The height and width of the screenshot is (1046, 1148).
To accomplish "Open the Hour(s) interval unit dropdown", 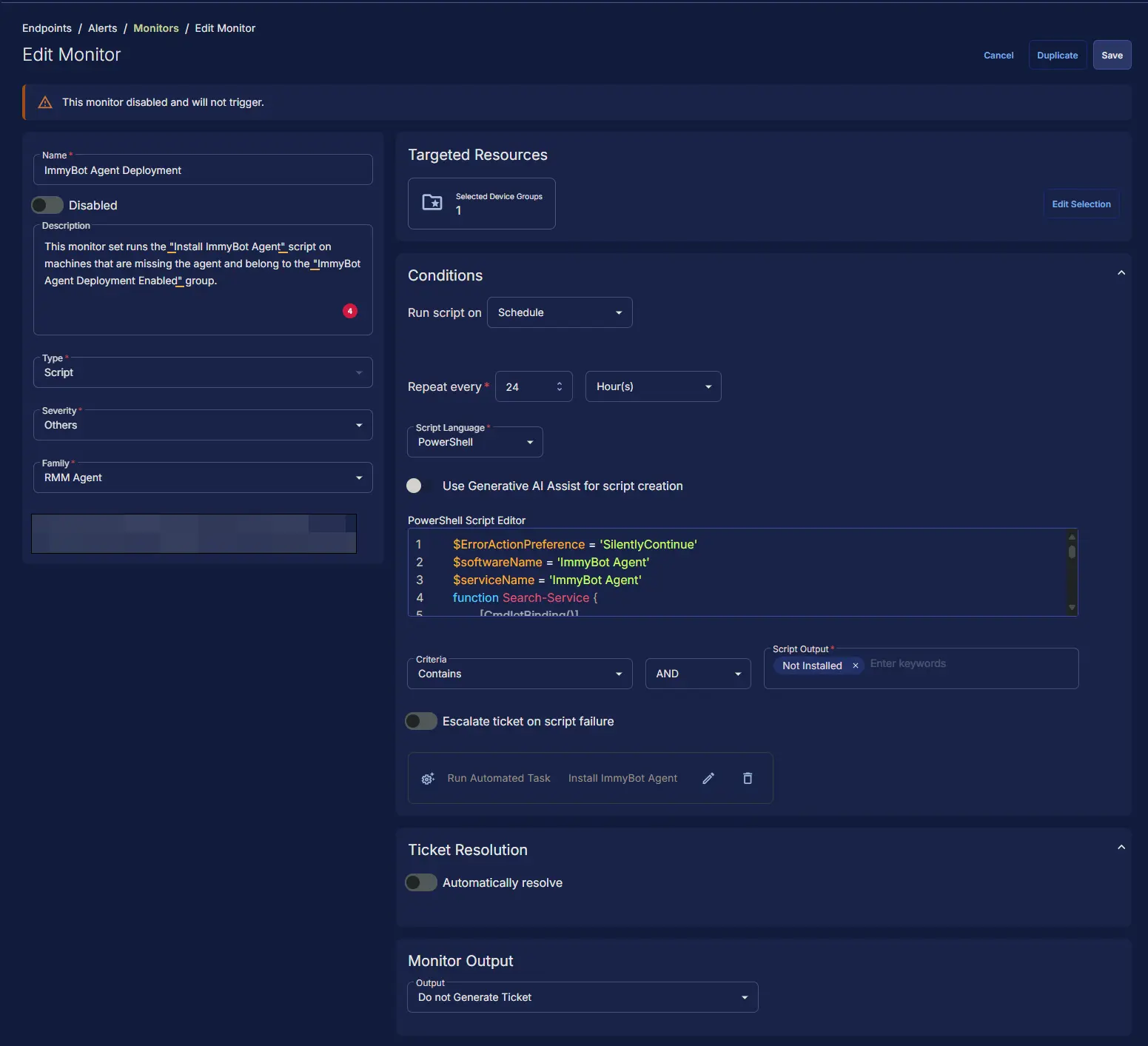I will (654, 386).
